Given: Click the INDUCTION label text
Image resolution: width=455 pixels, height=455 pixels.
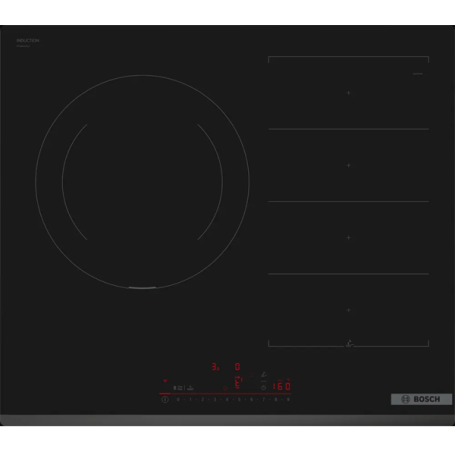Looking at the screenshot, I should pos(28,40).
